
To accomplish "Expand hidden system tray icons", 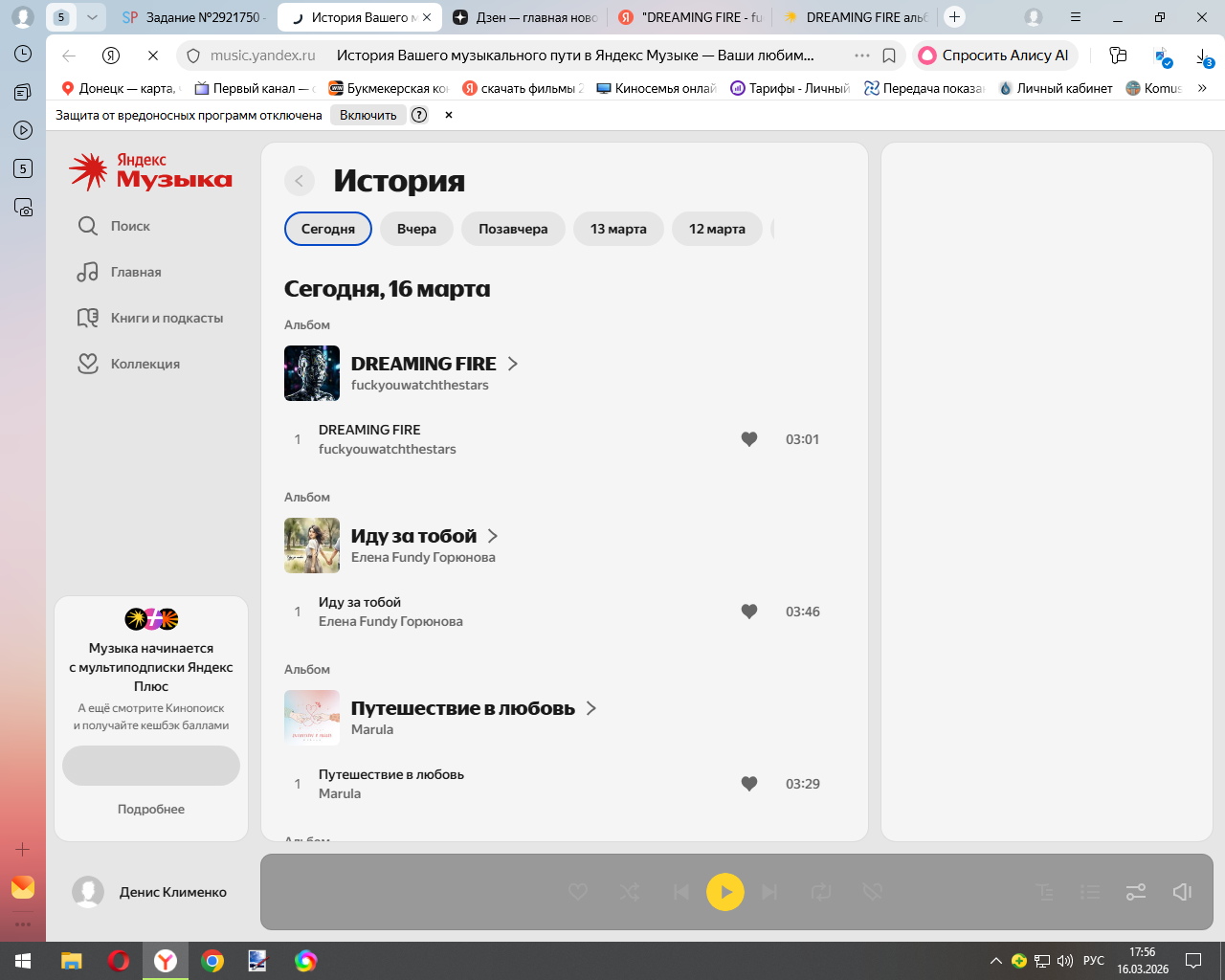I will (x=996, y=961).
